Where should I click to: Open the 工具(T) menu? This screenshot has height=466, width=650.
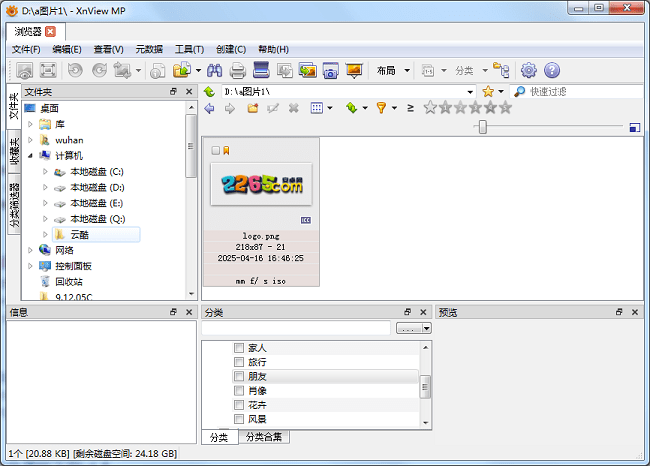point(189,49)
